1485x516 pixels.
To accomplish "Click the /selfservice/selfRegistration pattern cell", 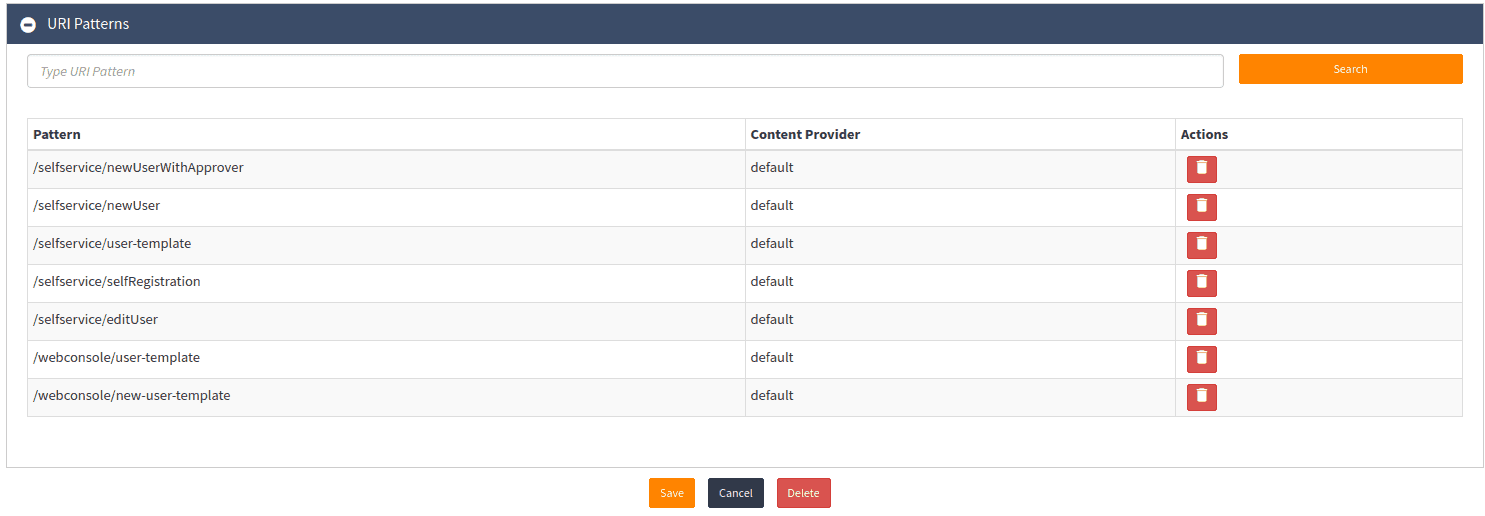I will point(117,281).
